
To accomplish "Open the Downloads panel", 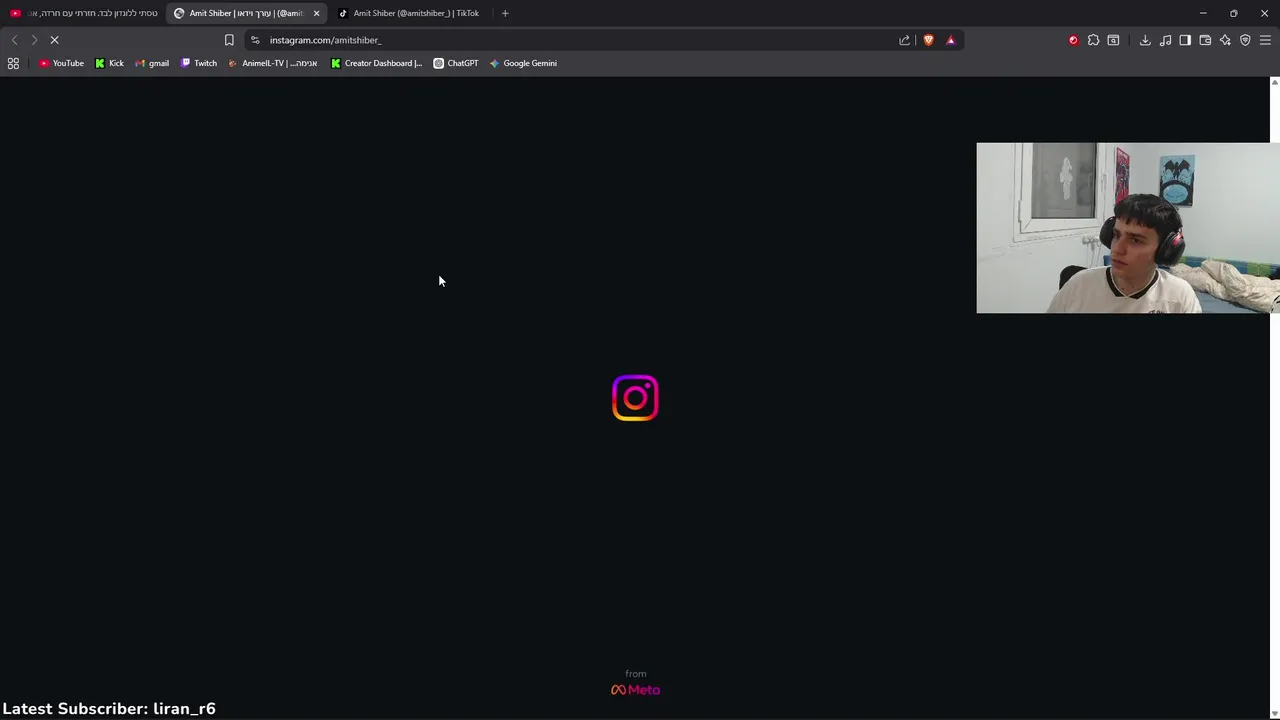I will click(x=1145, y=40).
